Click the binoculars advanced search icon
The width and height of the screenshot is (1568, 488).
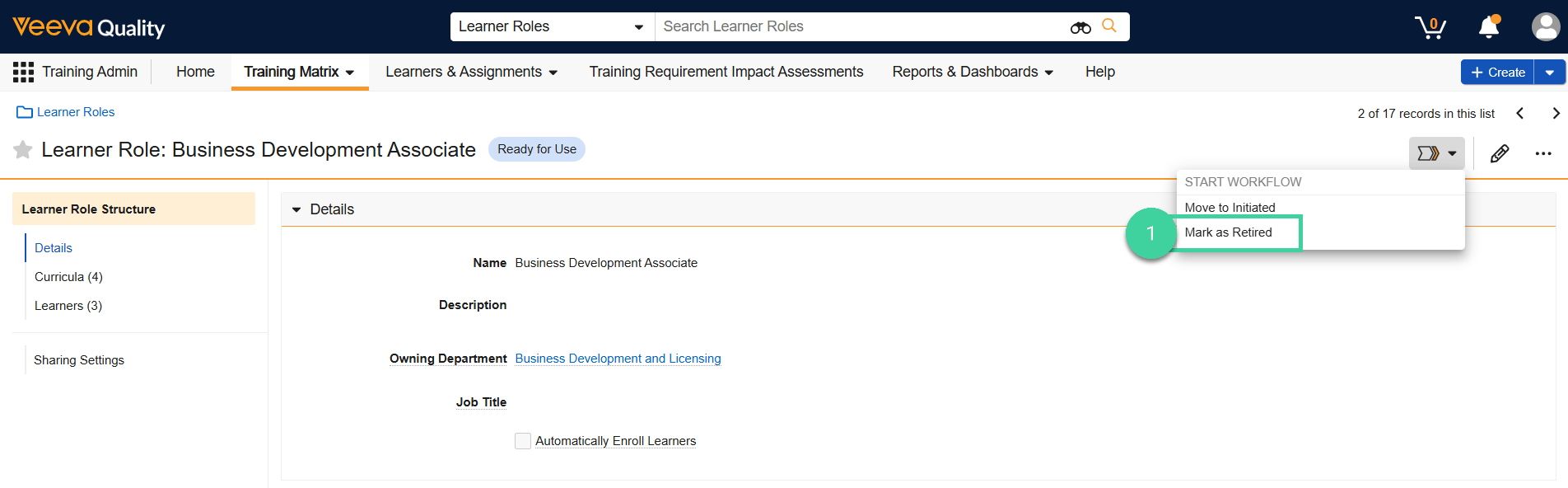click(1080, 27)
